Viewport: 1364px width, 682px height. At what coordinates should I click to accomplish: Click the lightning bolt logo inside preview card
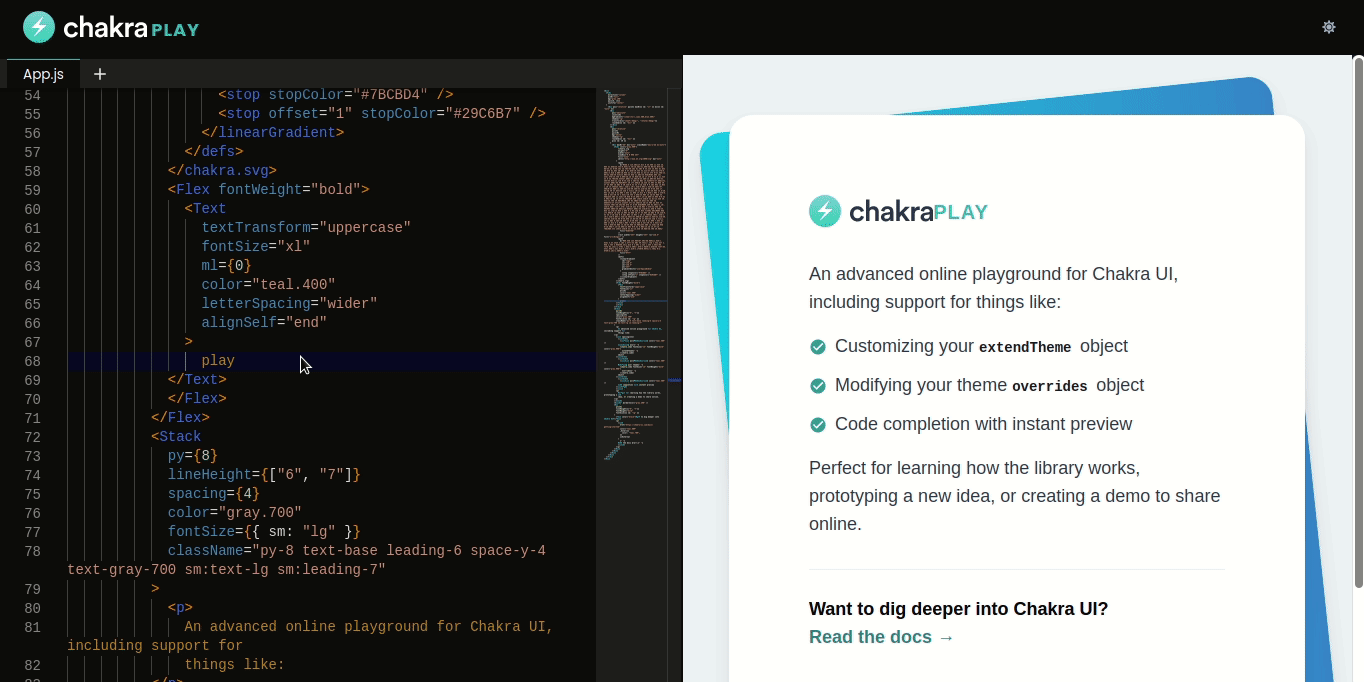pos(824,210)
